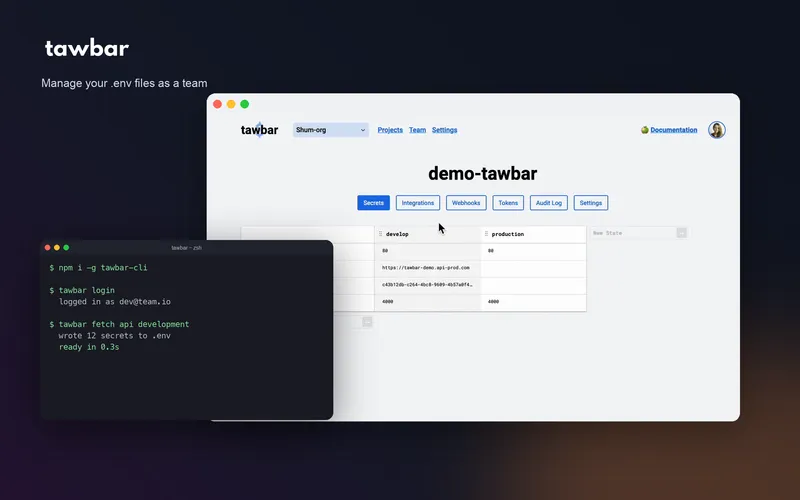Screen dimensions: 800x500
Task: Open the project Settings tab
Action: (591, 203)
